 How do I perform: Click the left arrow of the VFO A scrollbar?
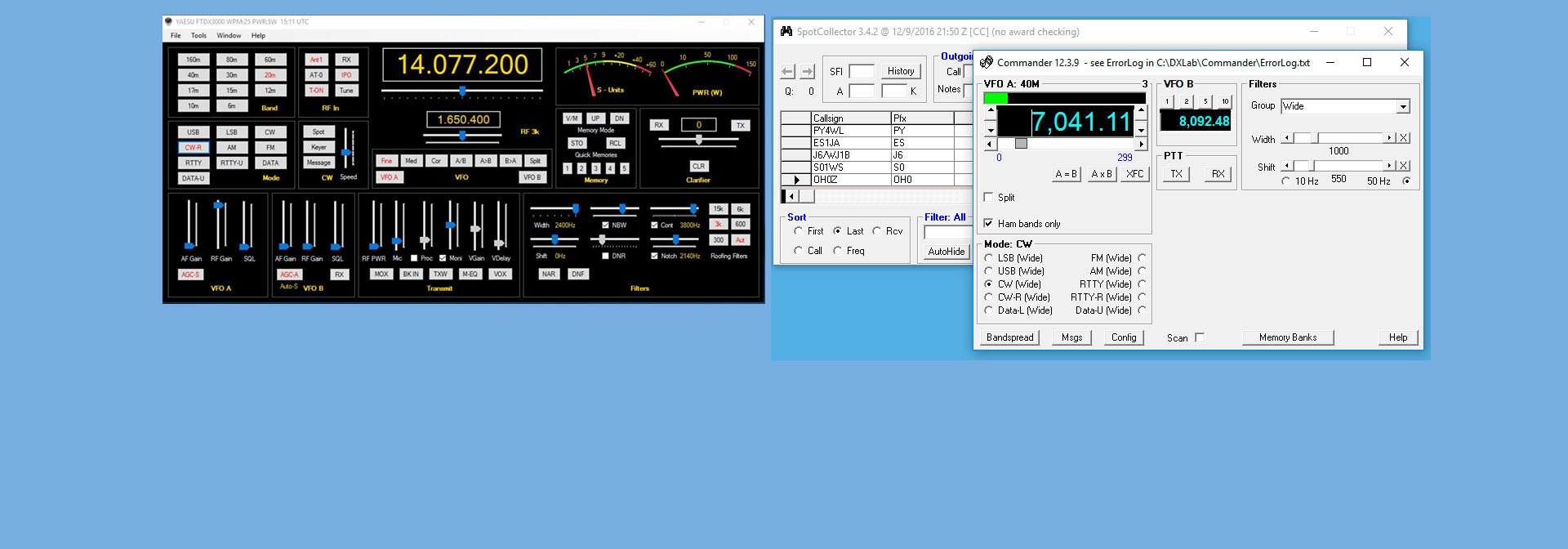[990, 144]
